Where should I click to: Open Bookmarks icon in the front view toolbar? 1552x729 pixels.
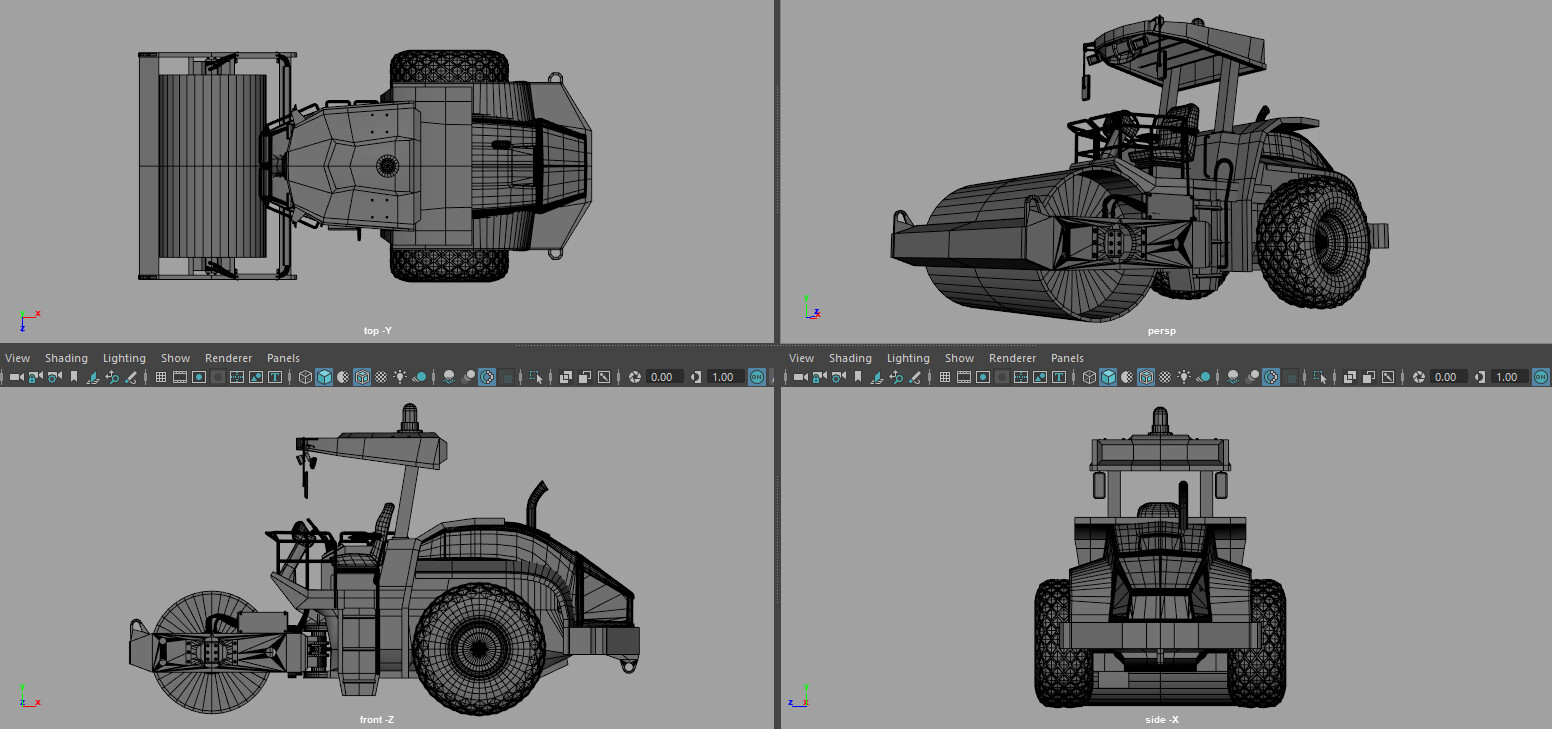(x=73, y=377)
